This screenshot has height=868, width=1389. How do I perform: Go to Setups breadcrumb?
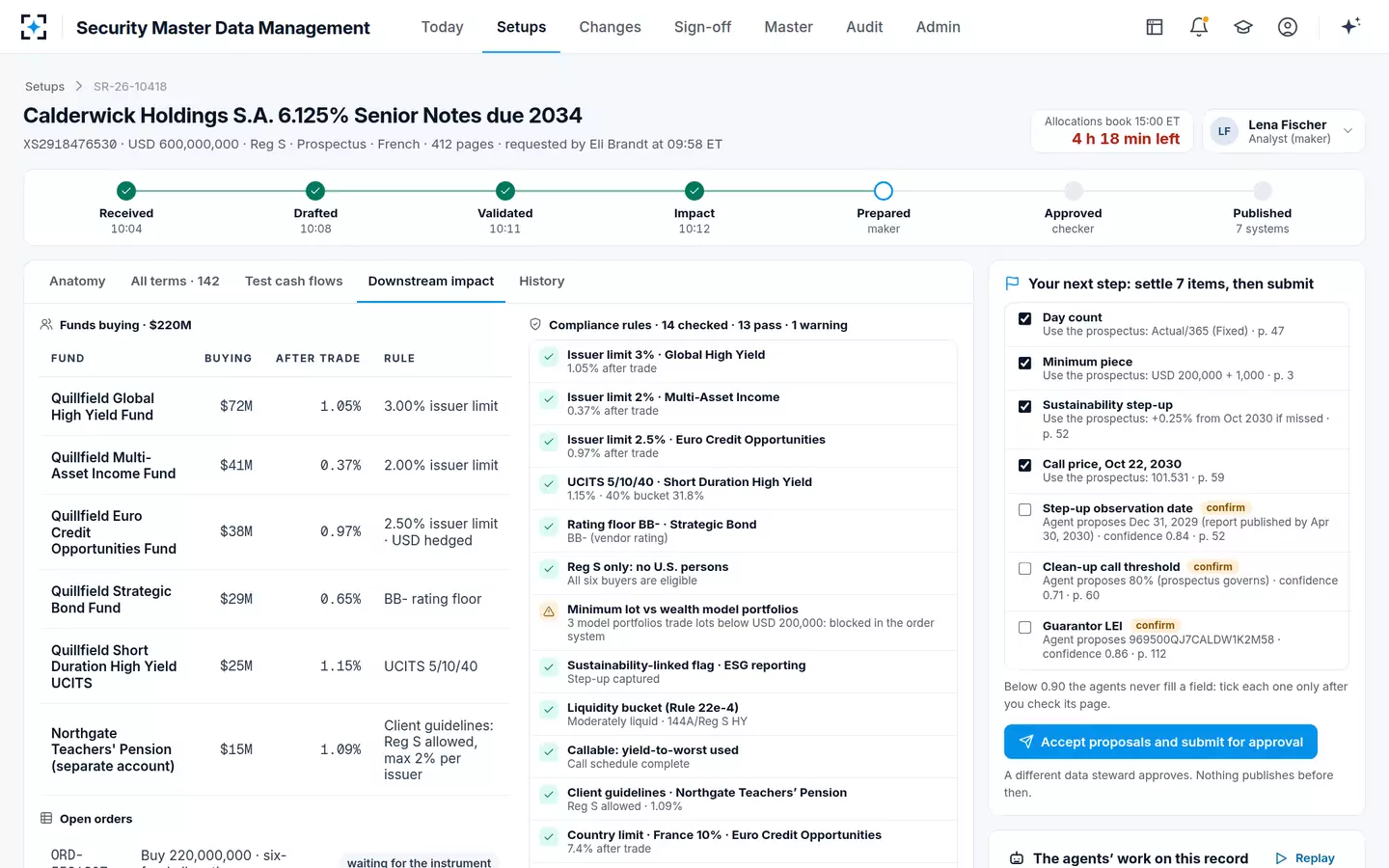point(44,87)
